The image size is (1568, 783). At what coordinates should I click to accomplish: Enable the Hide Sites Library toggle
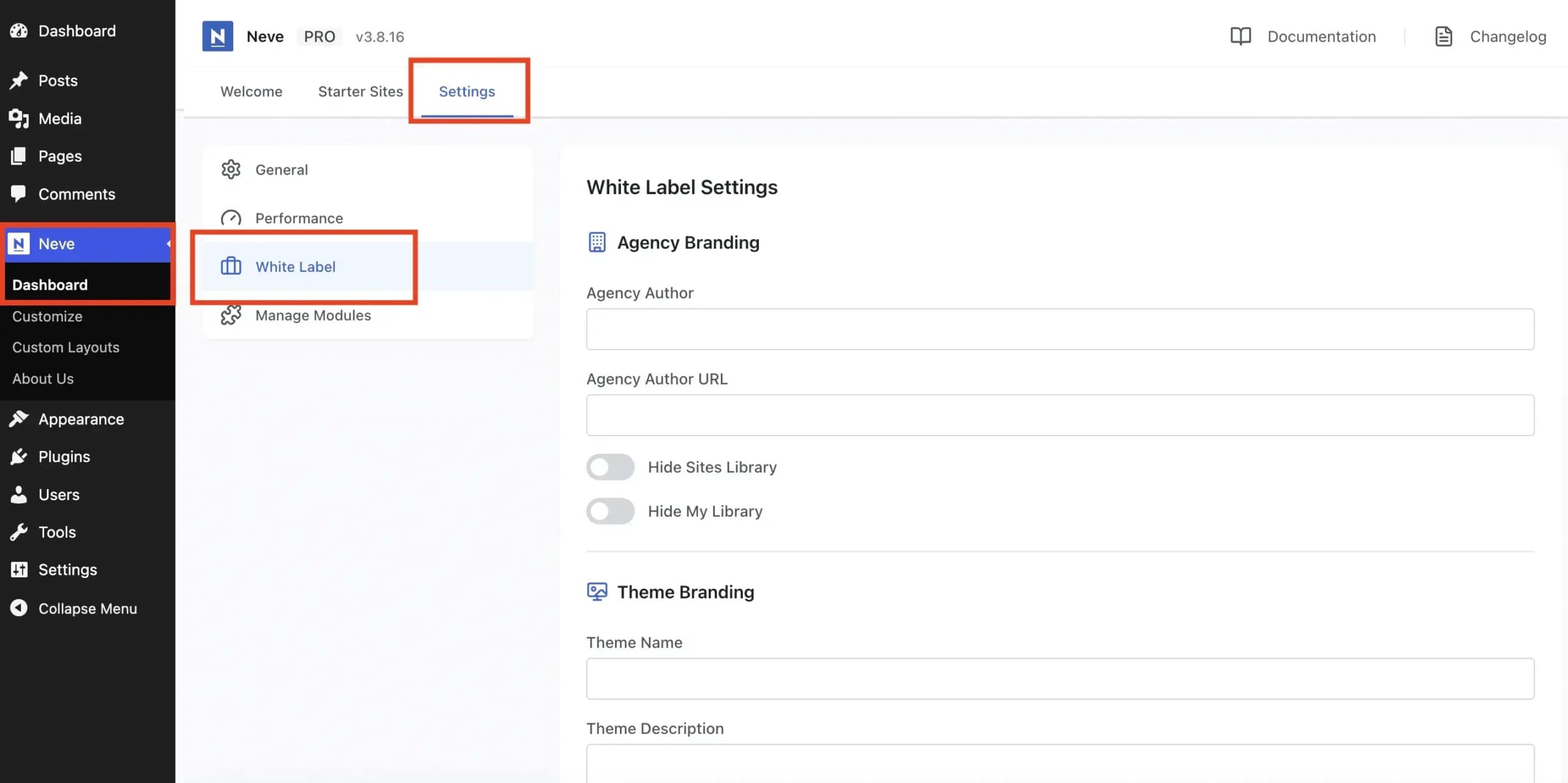point(610,467)
